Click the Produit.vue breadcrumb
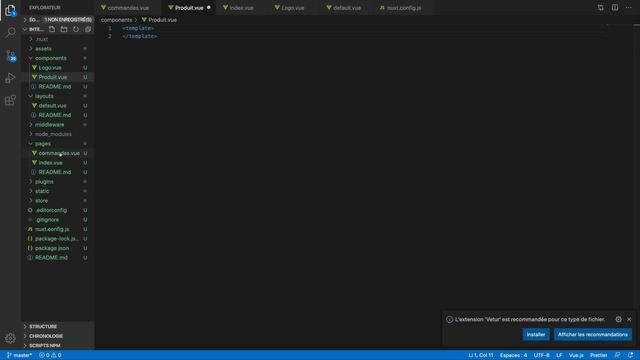 [x=159, y=20]
